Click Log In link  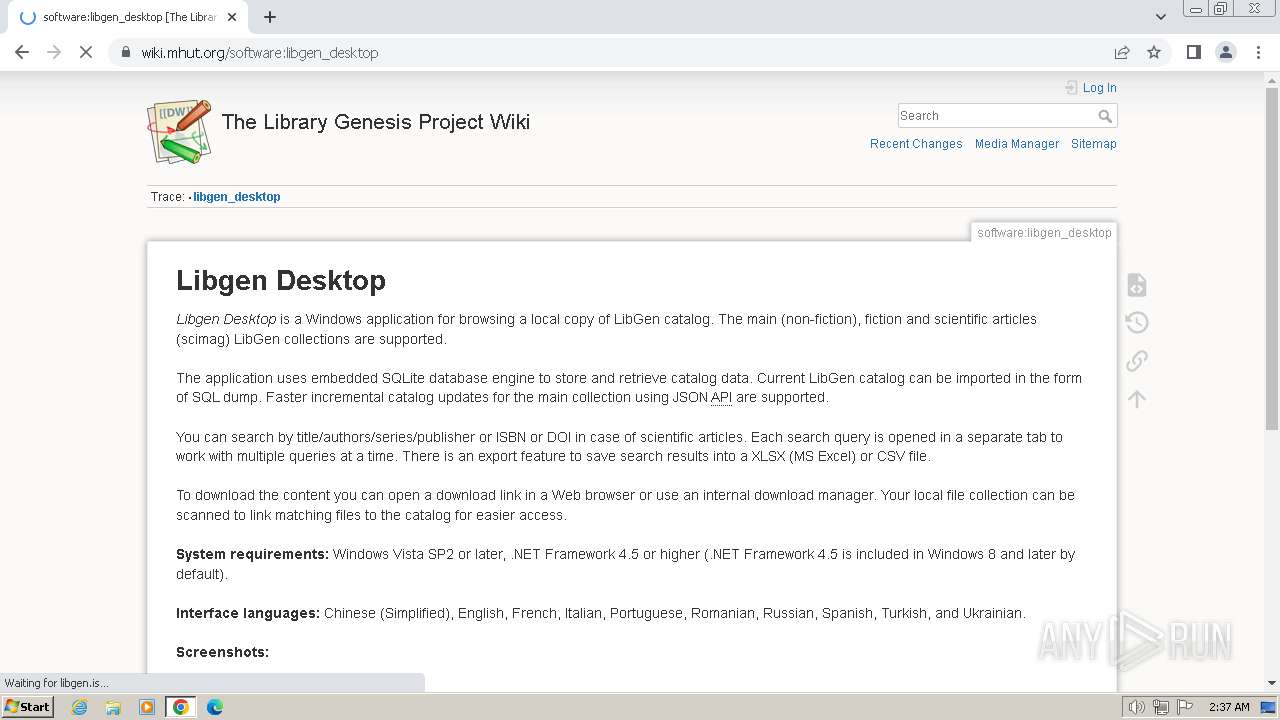click(1099, 88)
